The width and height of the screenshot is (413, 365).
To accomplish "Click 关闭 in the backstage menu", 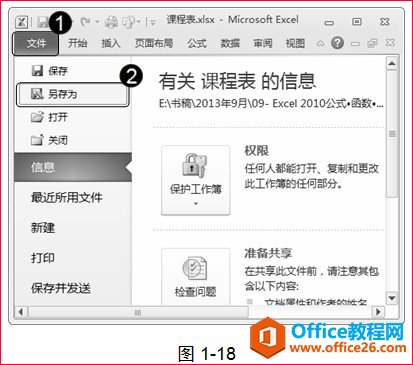I will coord(49,140).
